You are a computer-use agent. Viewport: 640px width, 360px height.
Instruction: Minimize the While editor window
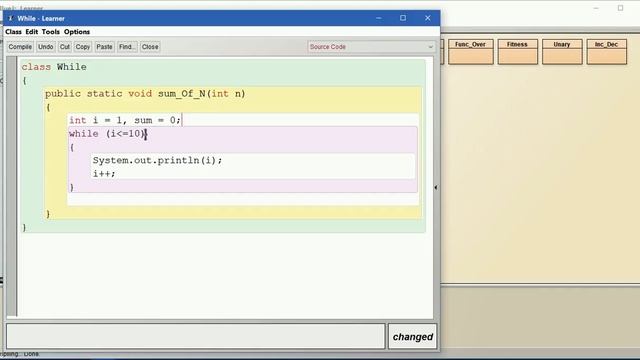click(x=379, y=18)
